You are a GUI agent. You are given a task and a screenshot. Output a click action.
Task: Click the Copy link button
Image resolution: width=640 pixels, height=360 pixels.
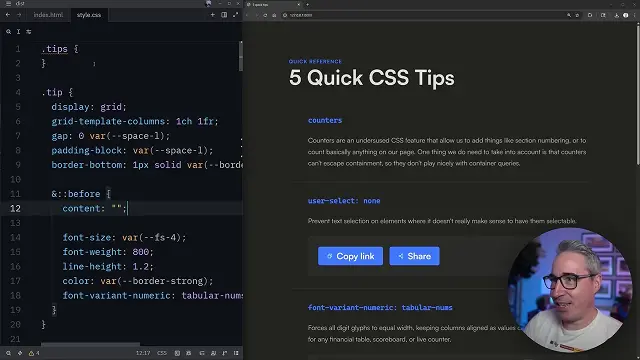coord(350,256)
